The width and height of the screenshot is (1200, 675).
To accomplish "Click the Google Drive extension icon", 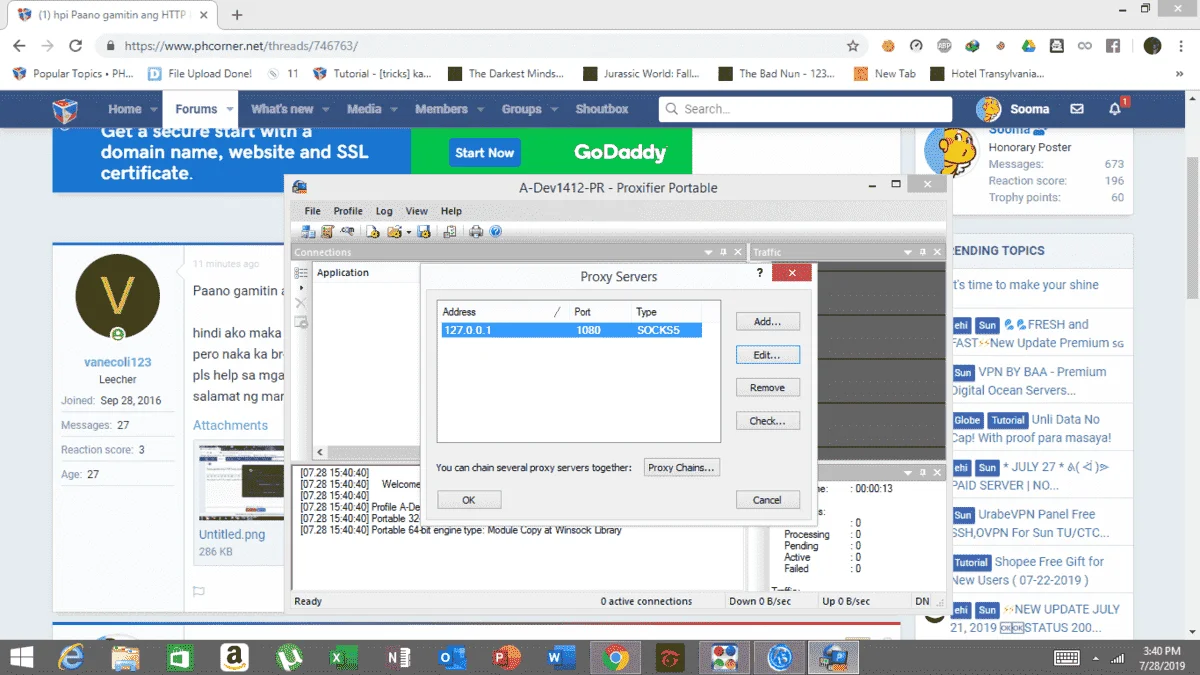I will click(x=1028, y=46).
